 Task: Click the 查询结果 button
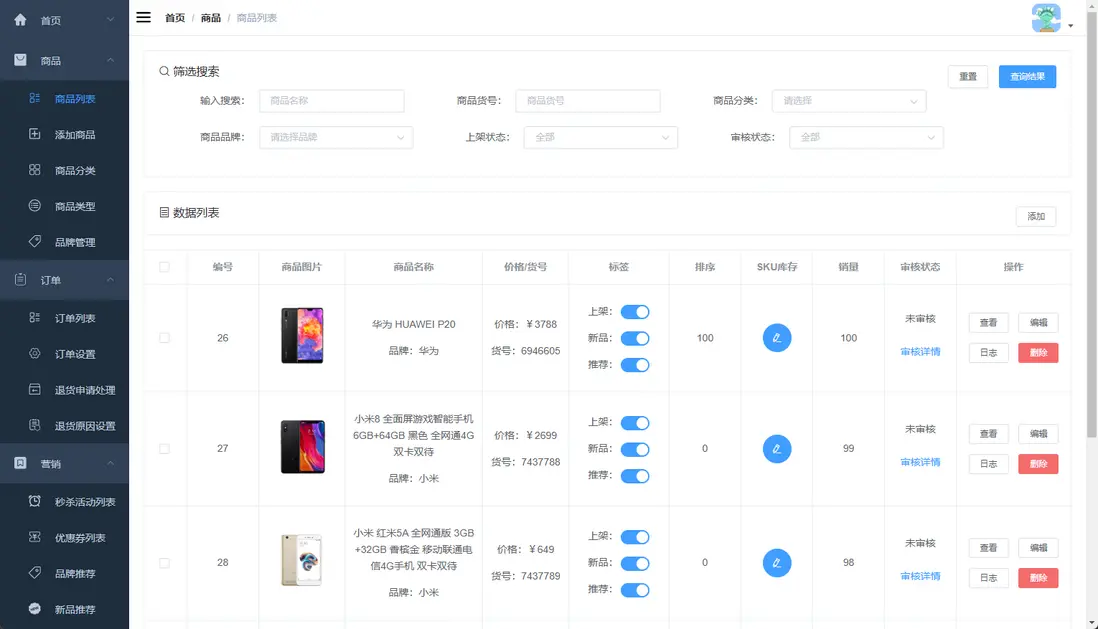pos(1027,76)
